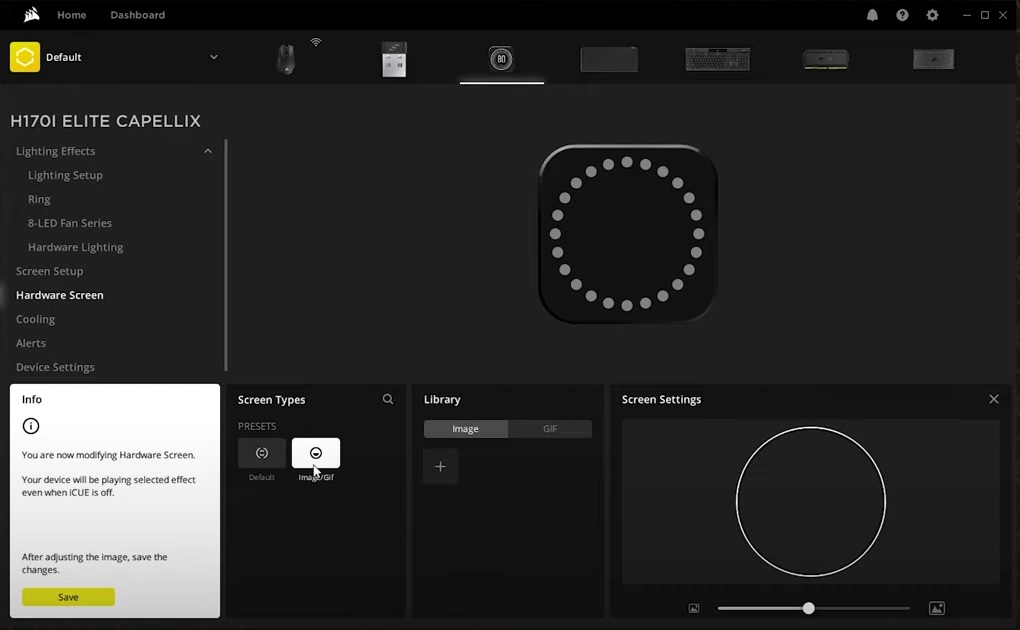The image size is (1020, 630).
Task: Open search in Screen Types panel
Action: pos(388,399)
